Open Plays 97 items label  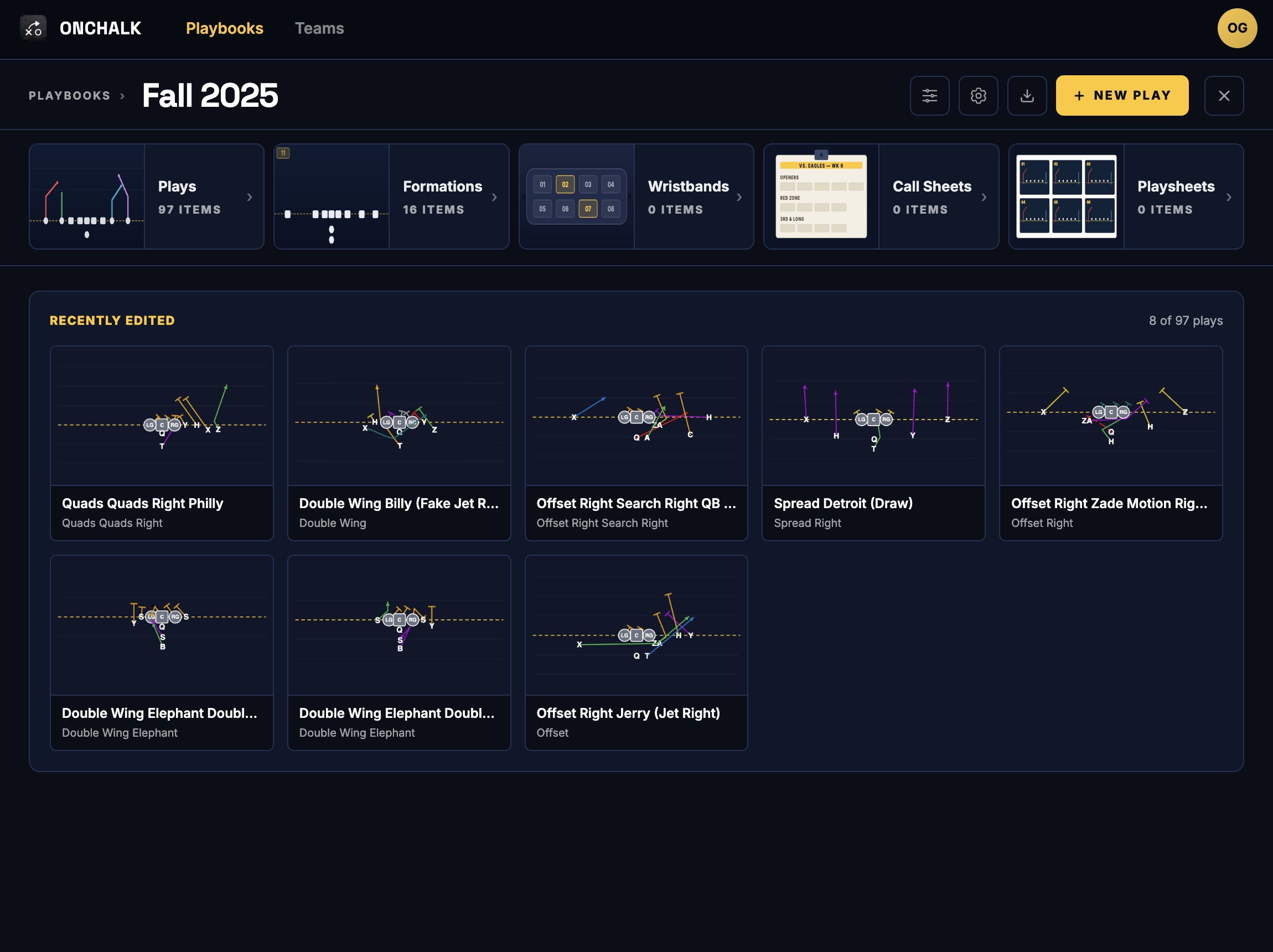(189, 210)
